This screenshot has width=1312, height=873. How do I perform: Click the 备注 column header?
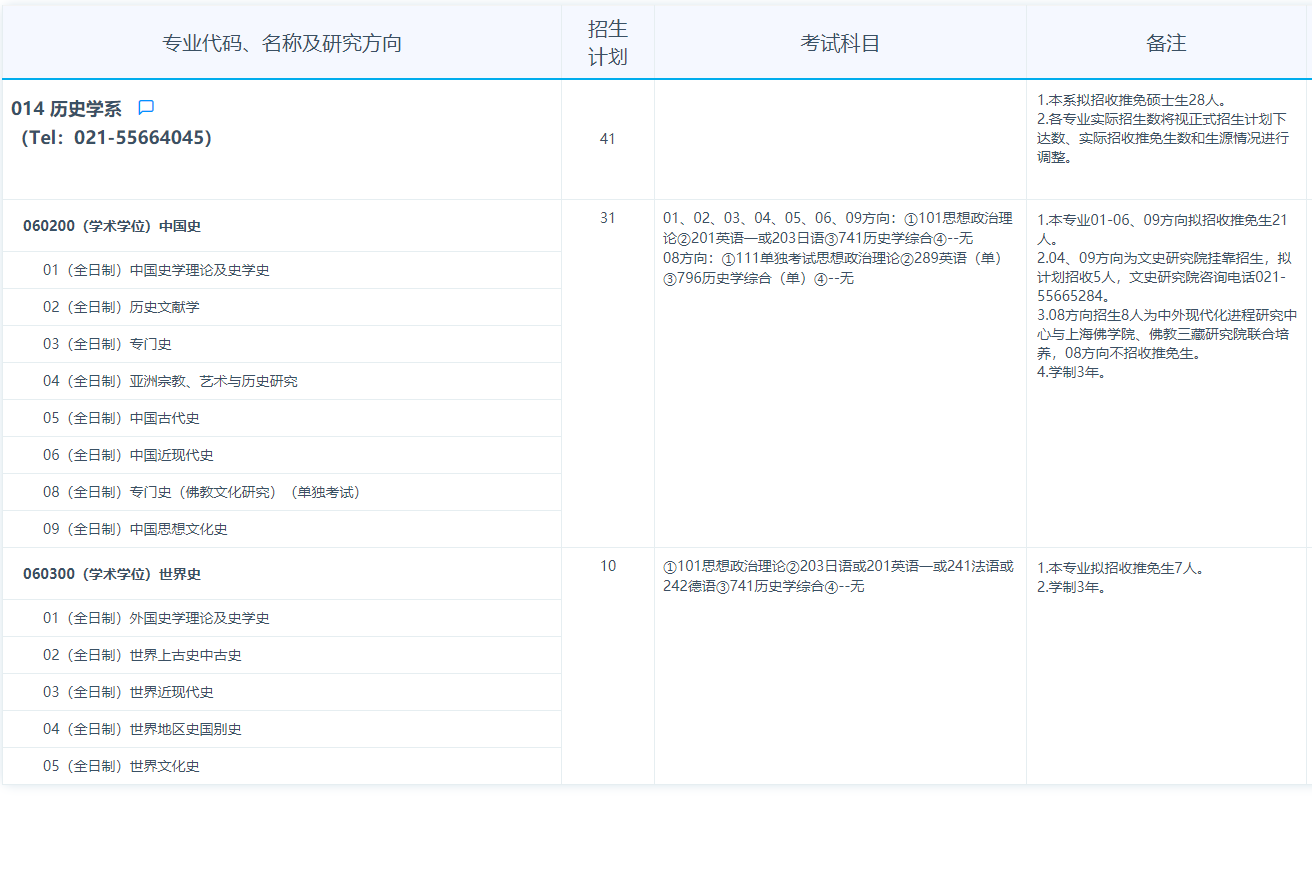[x=1166, y=43]
